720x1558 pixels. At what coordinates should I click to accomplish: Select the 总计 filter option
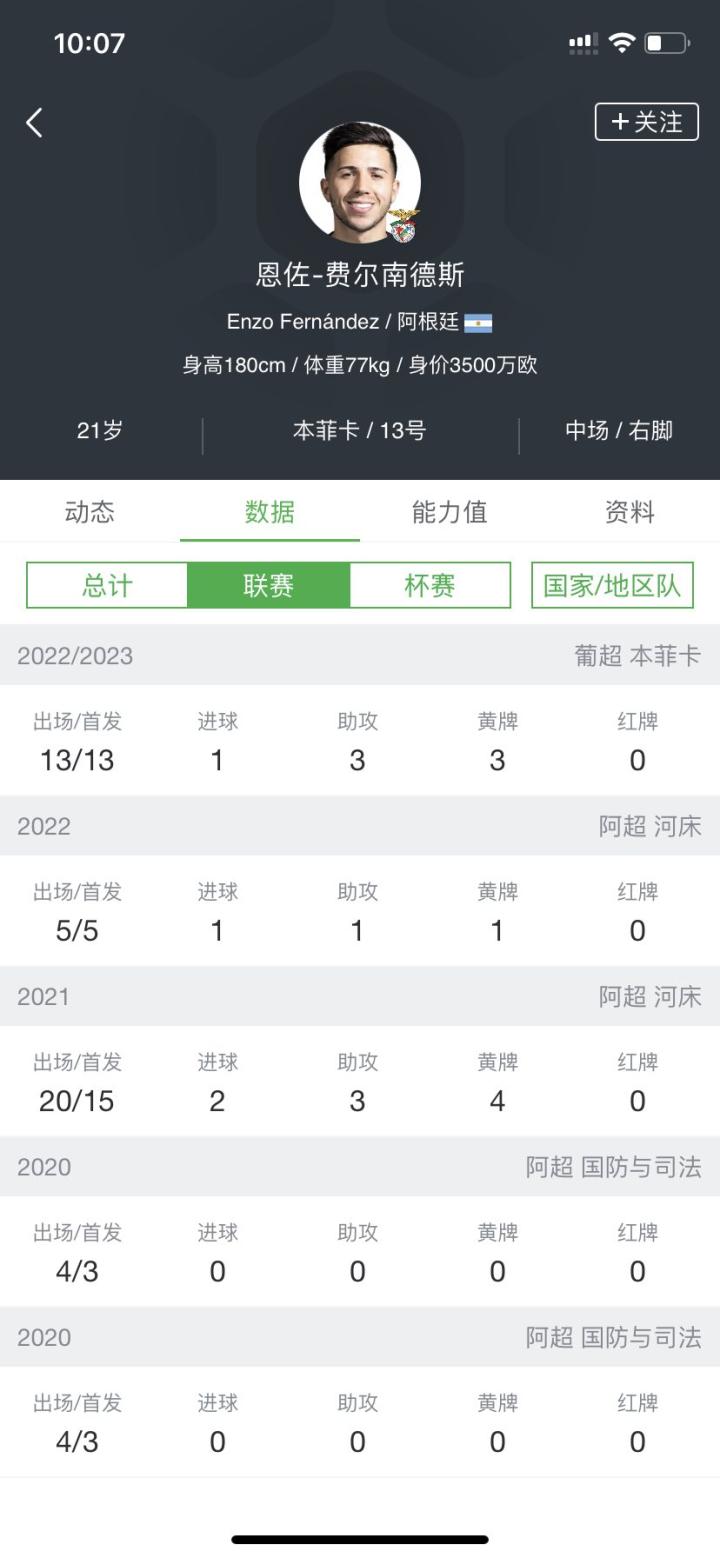(x=107, y=586)
